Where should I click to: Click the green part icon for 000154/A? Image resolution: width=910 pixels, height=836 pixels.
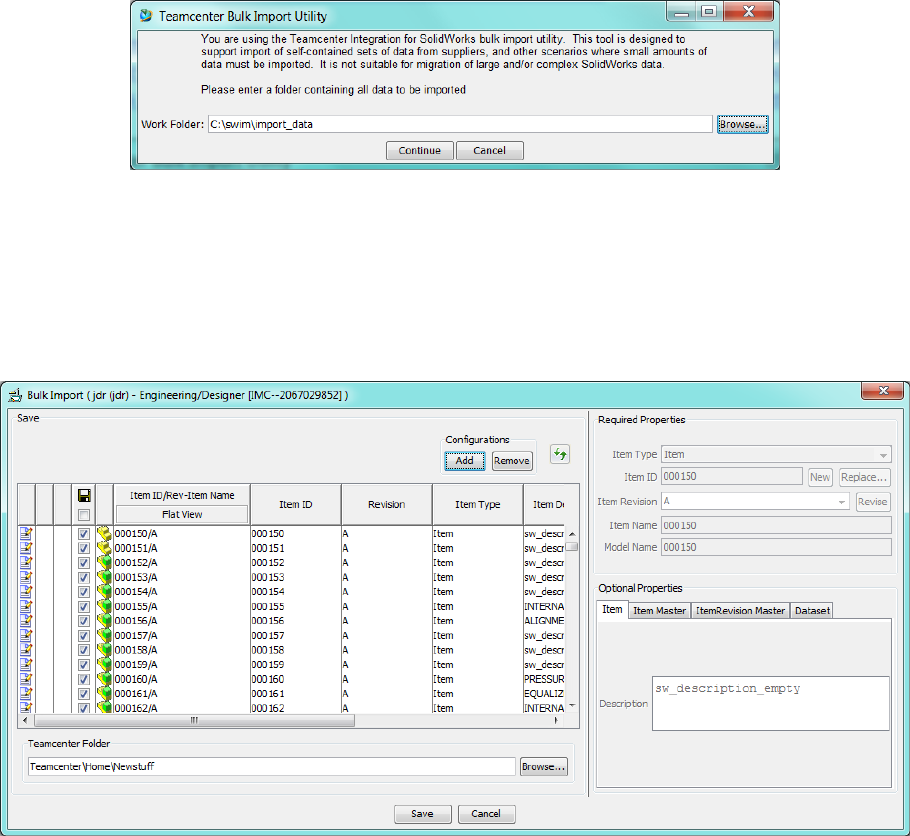tap(104, 591)
